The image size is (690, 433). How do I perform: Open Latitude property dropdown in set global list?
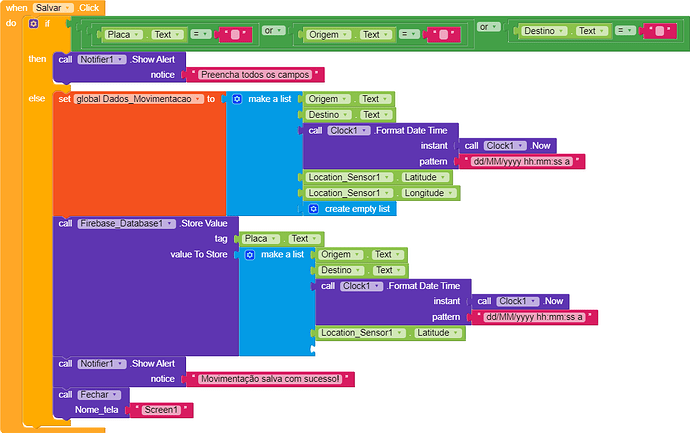tap(426, 177)
